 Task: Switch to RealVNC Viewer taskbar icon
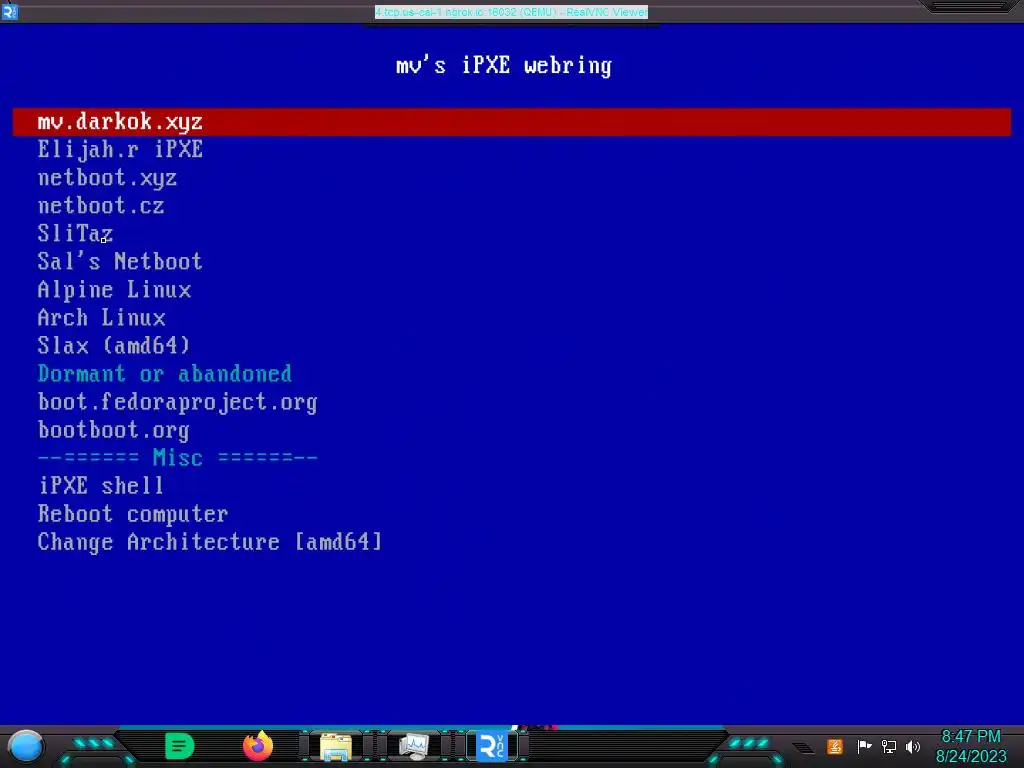(x=492, y=746)
